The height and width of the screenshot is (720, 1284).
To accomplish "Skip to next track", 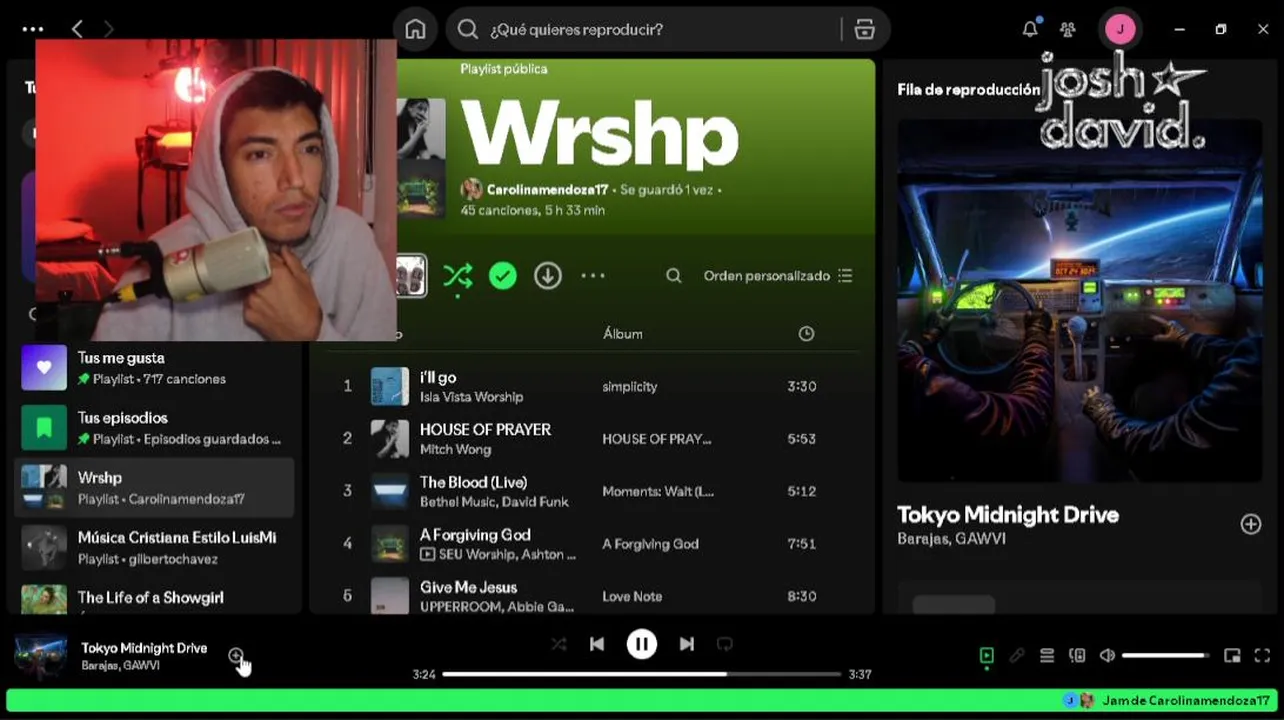I will tap(687, 644).
